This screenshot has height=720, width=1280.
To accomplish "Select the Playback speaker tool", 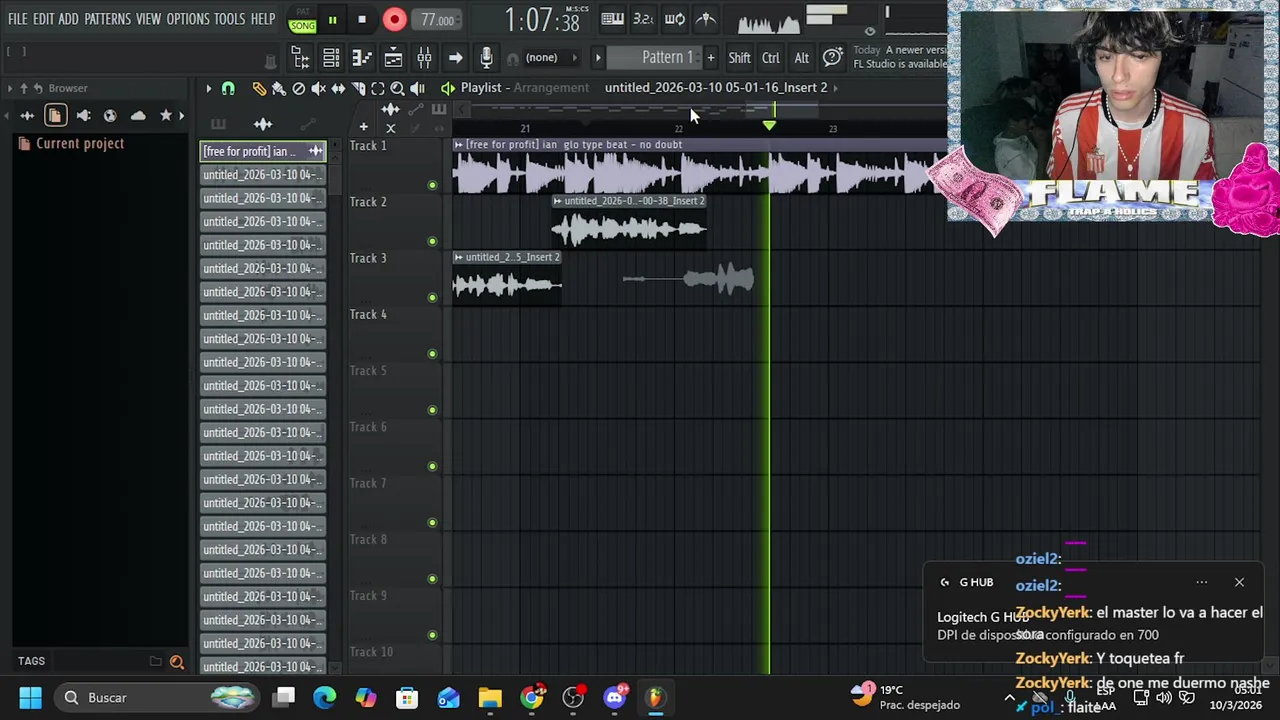I will point(417,88).
